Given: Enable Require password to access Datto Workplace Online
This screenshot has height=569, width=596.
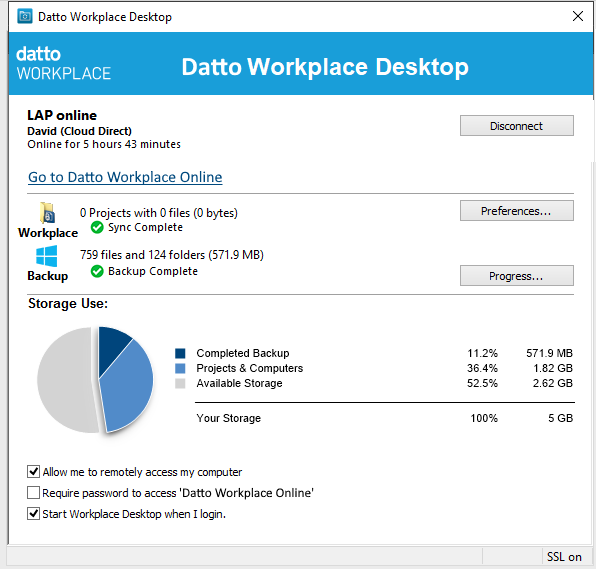Looking at the screenshot, I should coord(33,493).
